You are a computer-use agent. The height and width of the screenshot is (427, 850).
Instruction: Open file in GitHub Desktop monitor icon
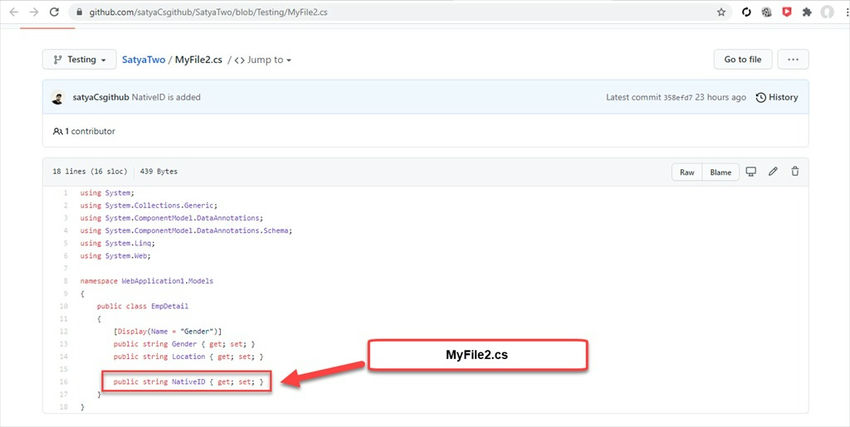pyautogui.click(x=751, y=172)
